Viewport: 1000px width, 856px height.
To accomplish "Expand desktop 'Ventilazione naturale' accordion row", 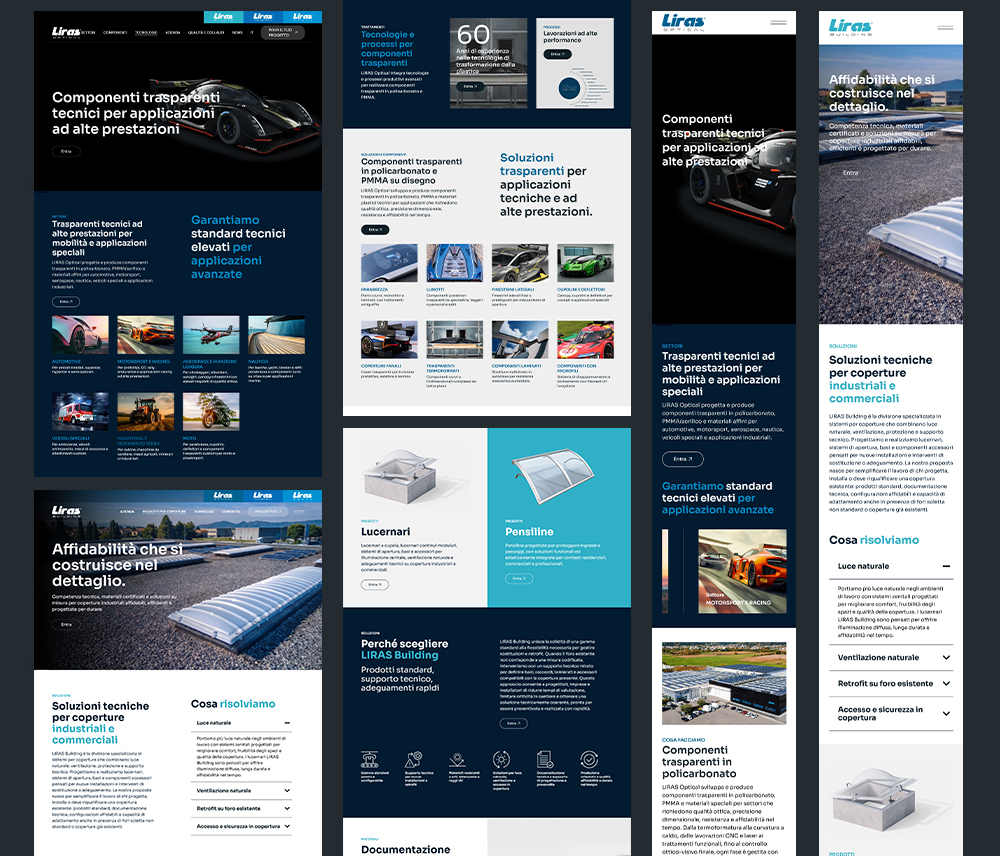I will click(243, 791).
